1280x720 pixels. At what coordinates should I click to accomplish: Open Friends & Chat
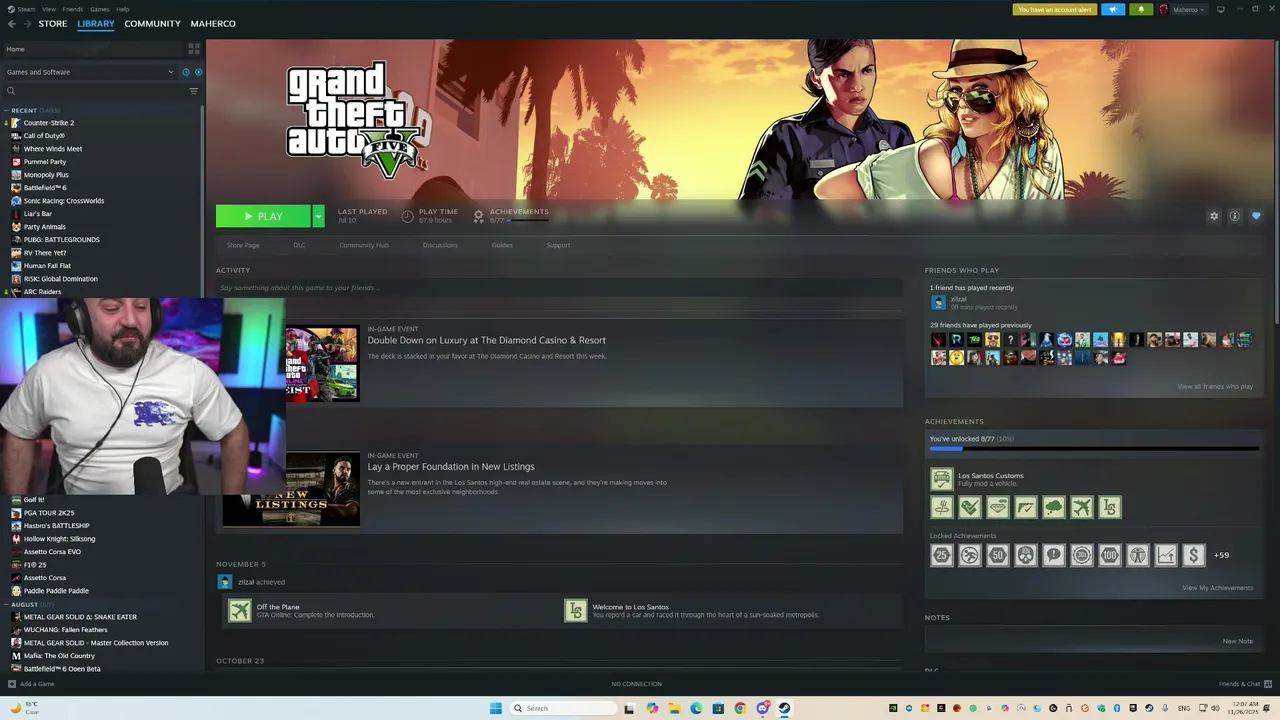(1245, 684)
